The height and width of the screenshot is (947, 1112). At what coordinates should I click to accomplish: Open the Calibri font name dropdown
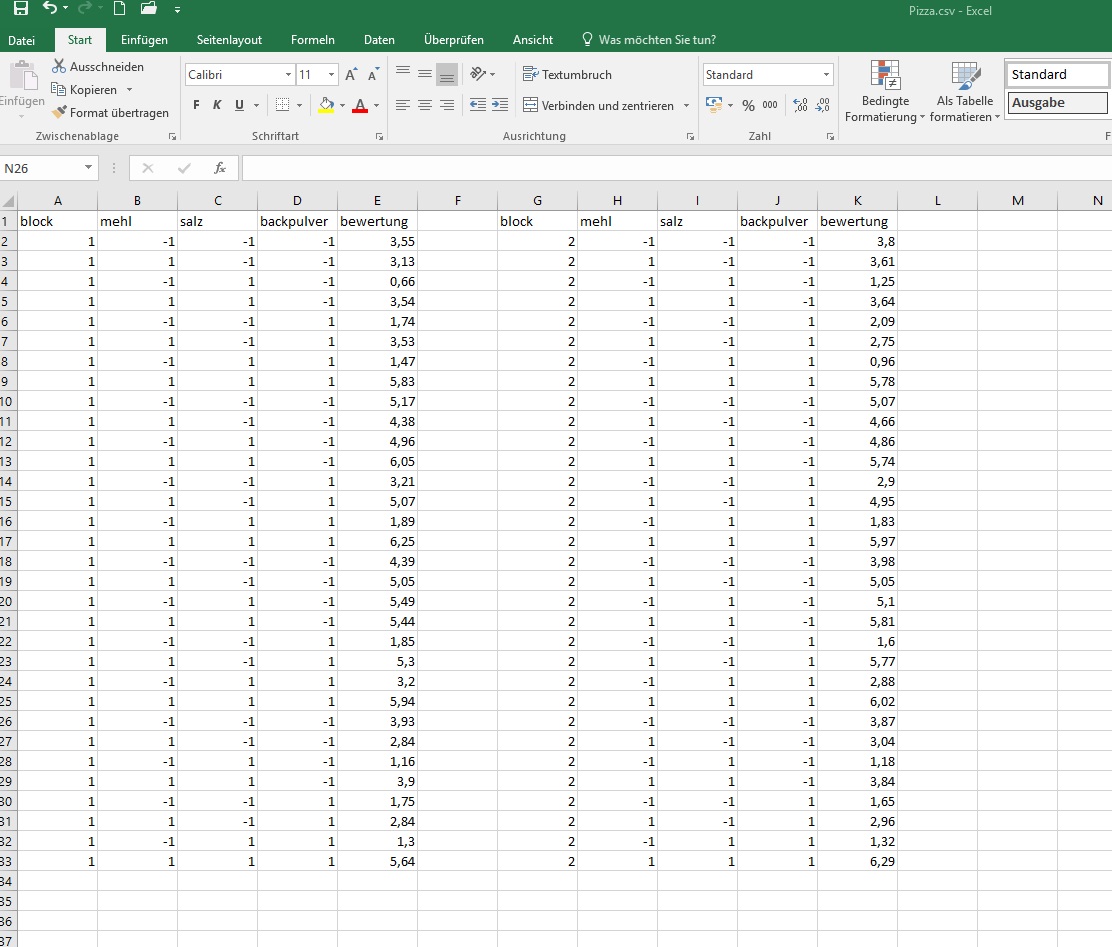point(288,75)
